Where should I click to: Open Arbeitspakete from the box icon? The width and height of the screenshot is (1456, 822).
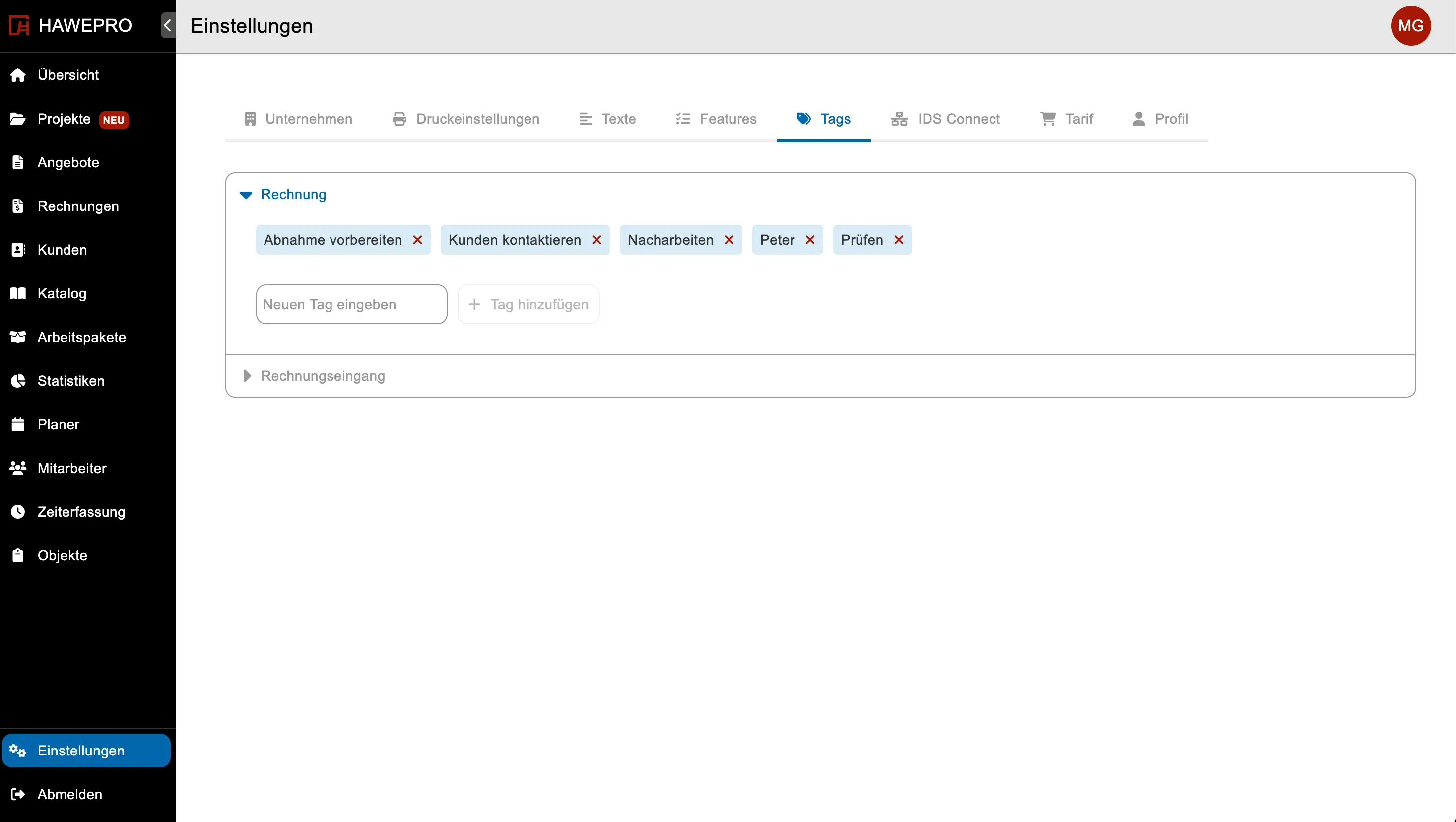18,337
